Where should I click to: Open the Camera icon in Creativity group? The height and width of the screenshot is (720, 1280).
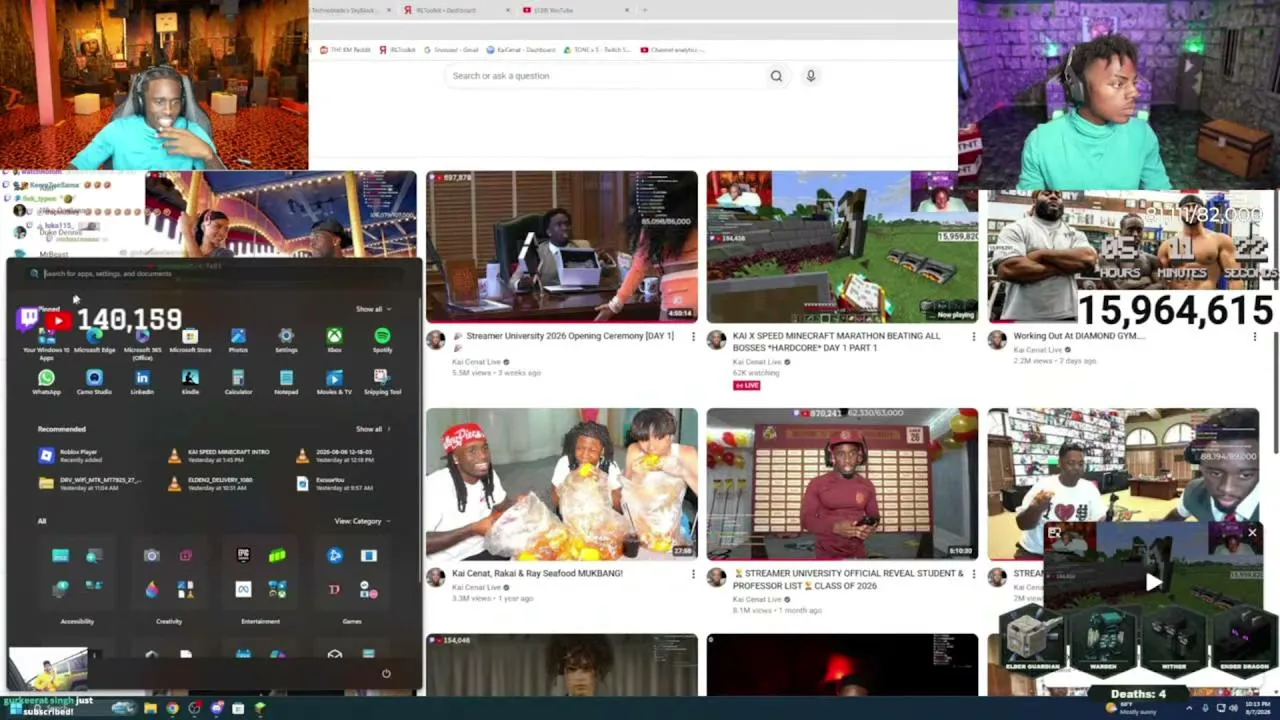click(151, 555)
